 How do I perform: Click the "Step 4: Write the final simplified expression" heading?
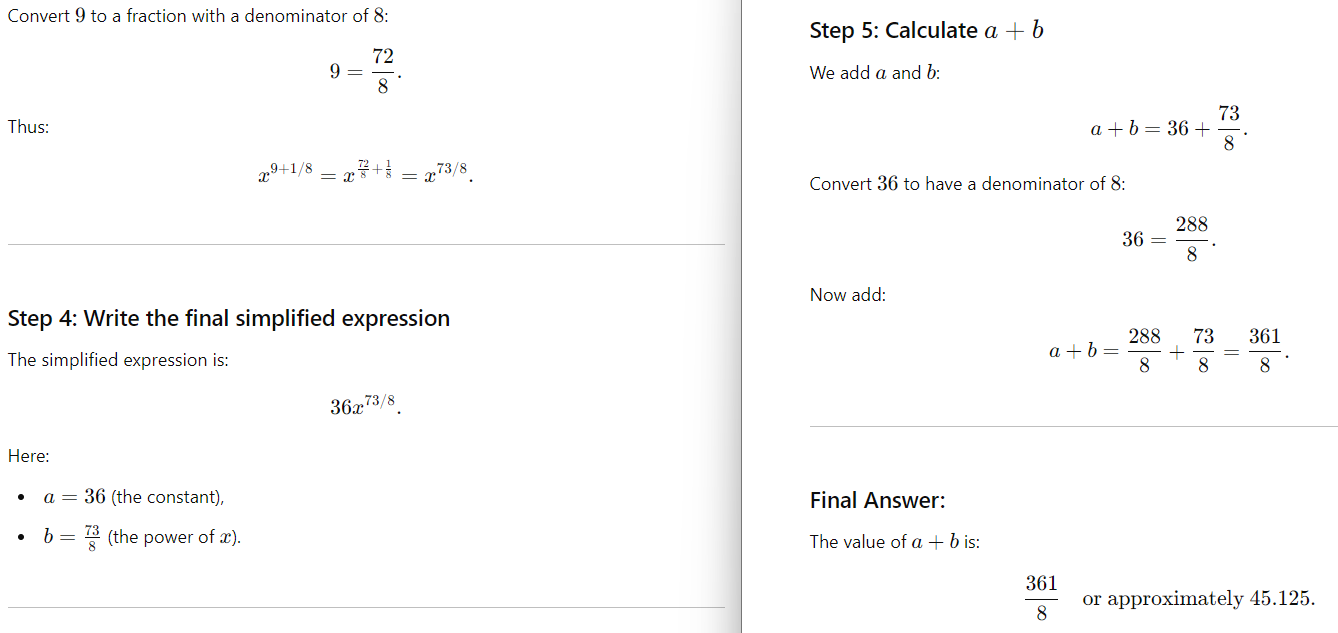pyautogui.click(x=228, y=319)
